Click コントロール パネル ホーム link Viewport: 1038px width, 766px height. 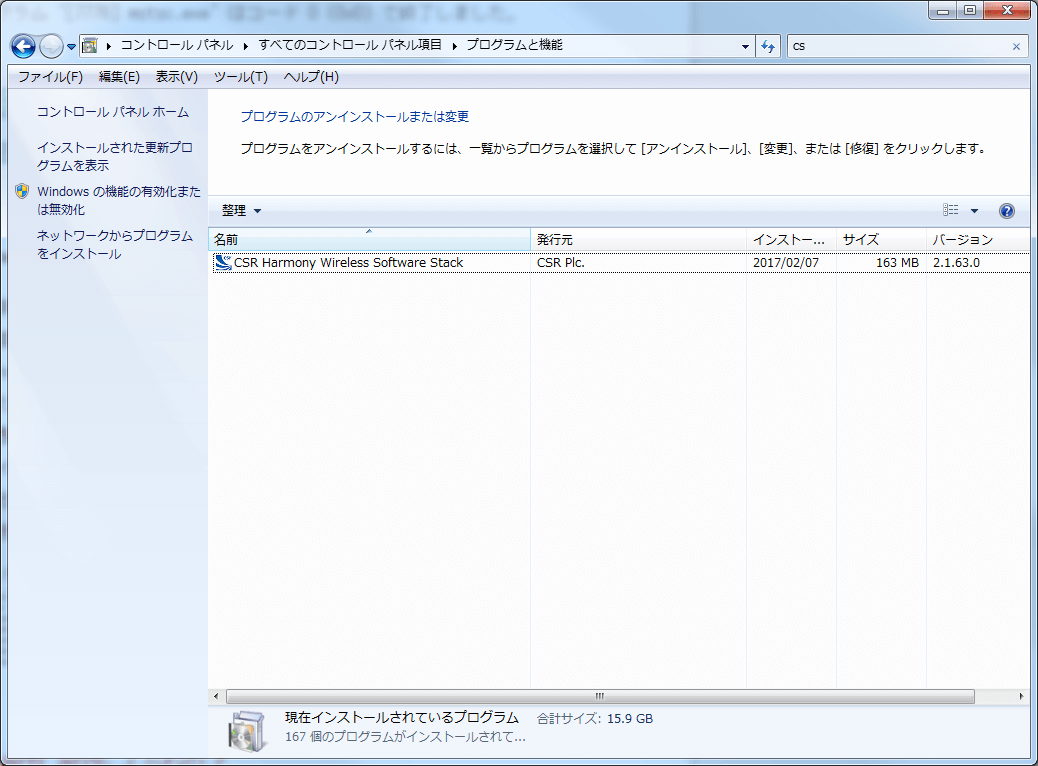click(113, 112)
